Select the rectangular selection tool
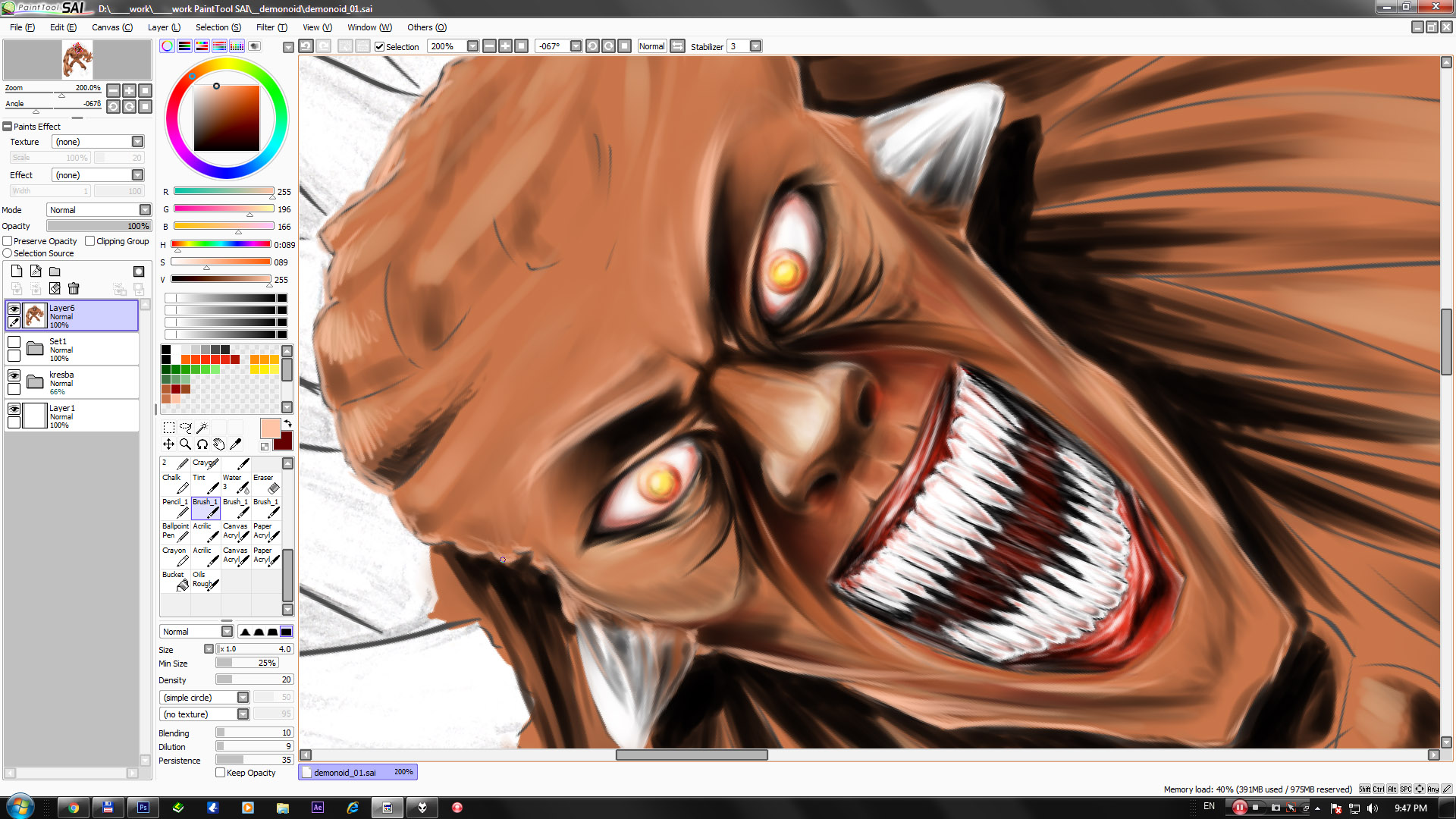This screenshot has height=819, width=1456. point(168,428)
